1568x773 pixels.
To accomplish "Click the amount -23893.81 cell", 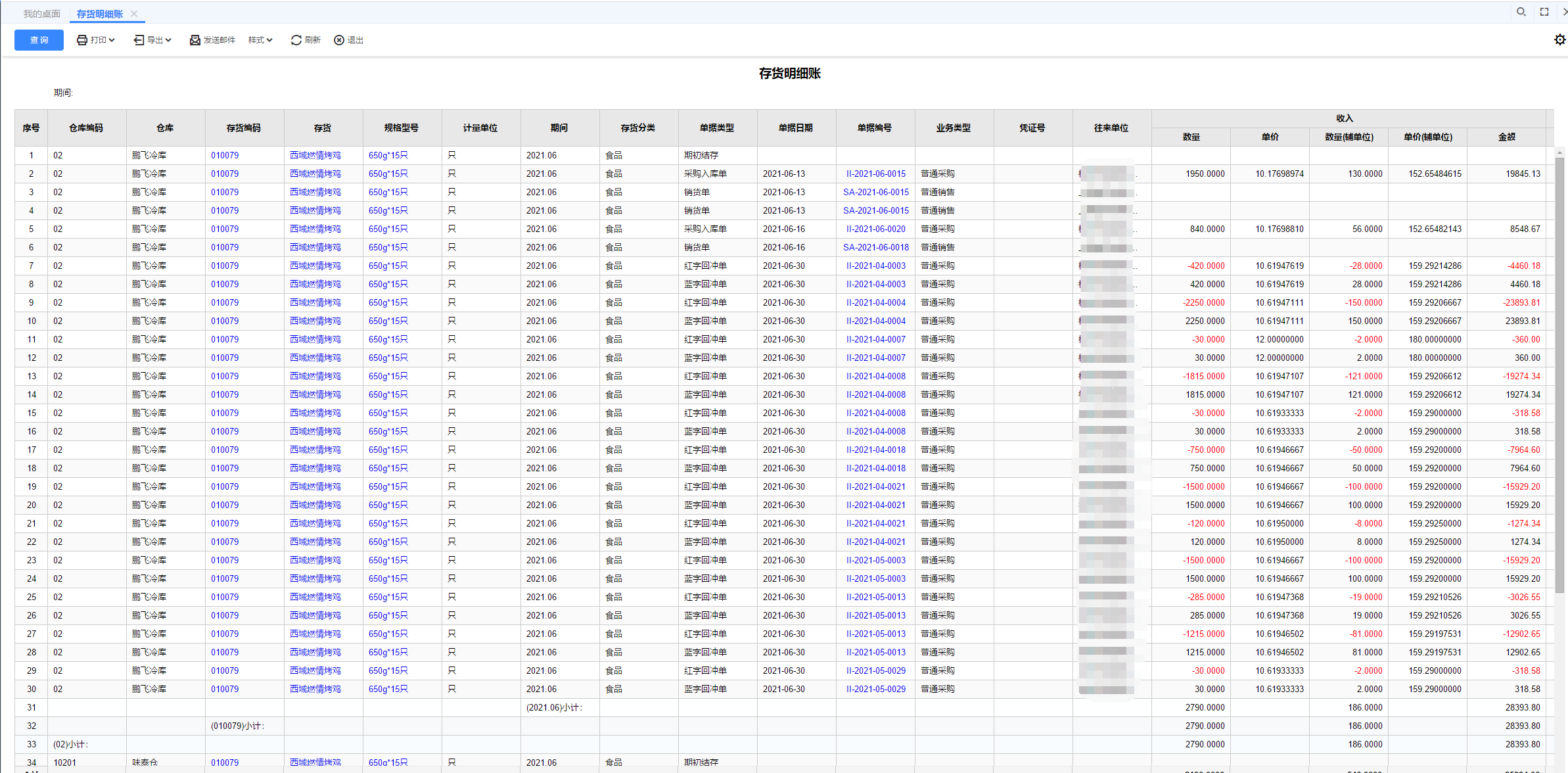I will click(1506, 303).
